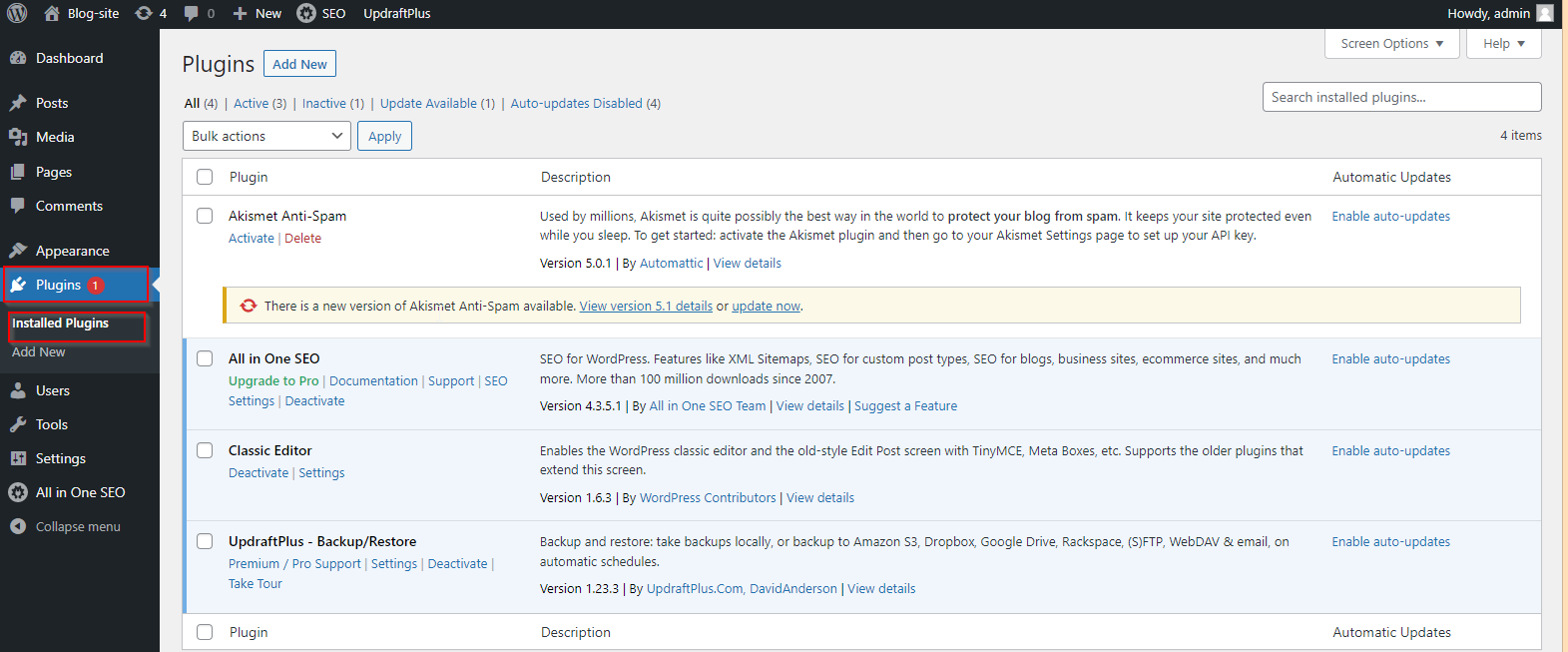Viewport: 1568px width, 652px height.
Task: Click the Plugins plug icon
Action: [x=18, y=285]
